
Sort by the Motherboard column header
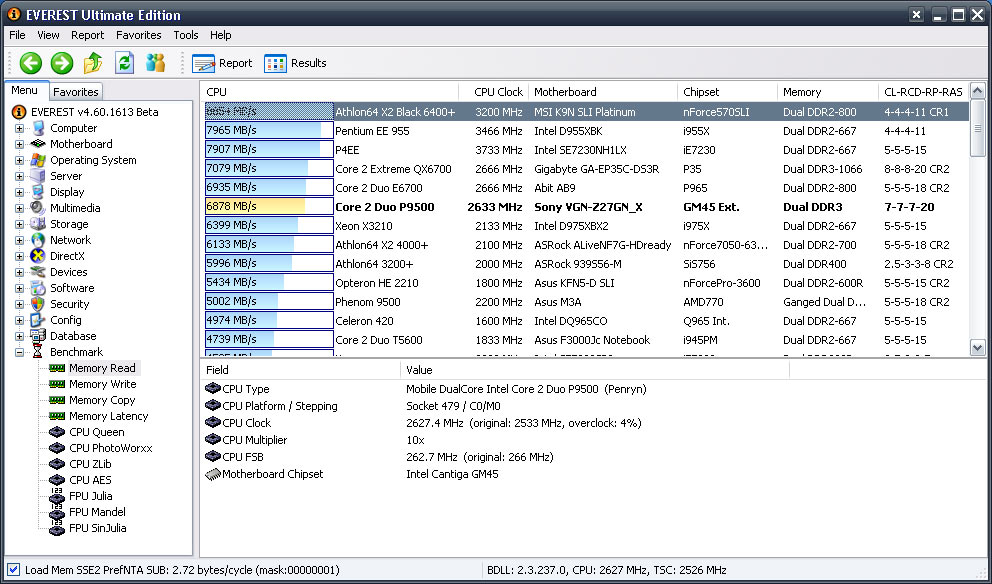pos(602,92)
